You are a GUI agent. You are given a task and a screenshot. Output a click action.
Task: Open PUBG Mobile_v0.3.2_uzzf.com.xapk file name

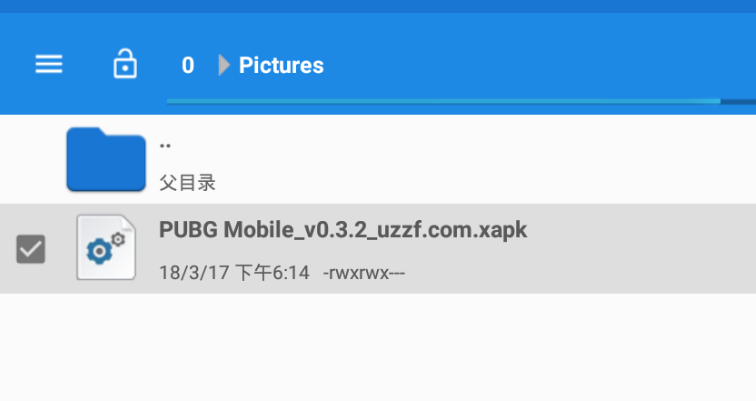tap(343, 230)
